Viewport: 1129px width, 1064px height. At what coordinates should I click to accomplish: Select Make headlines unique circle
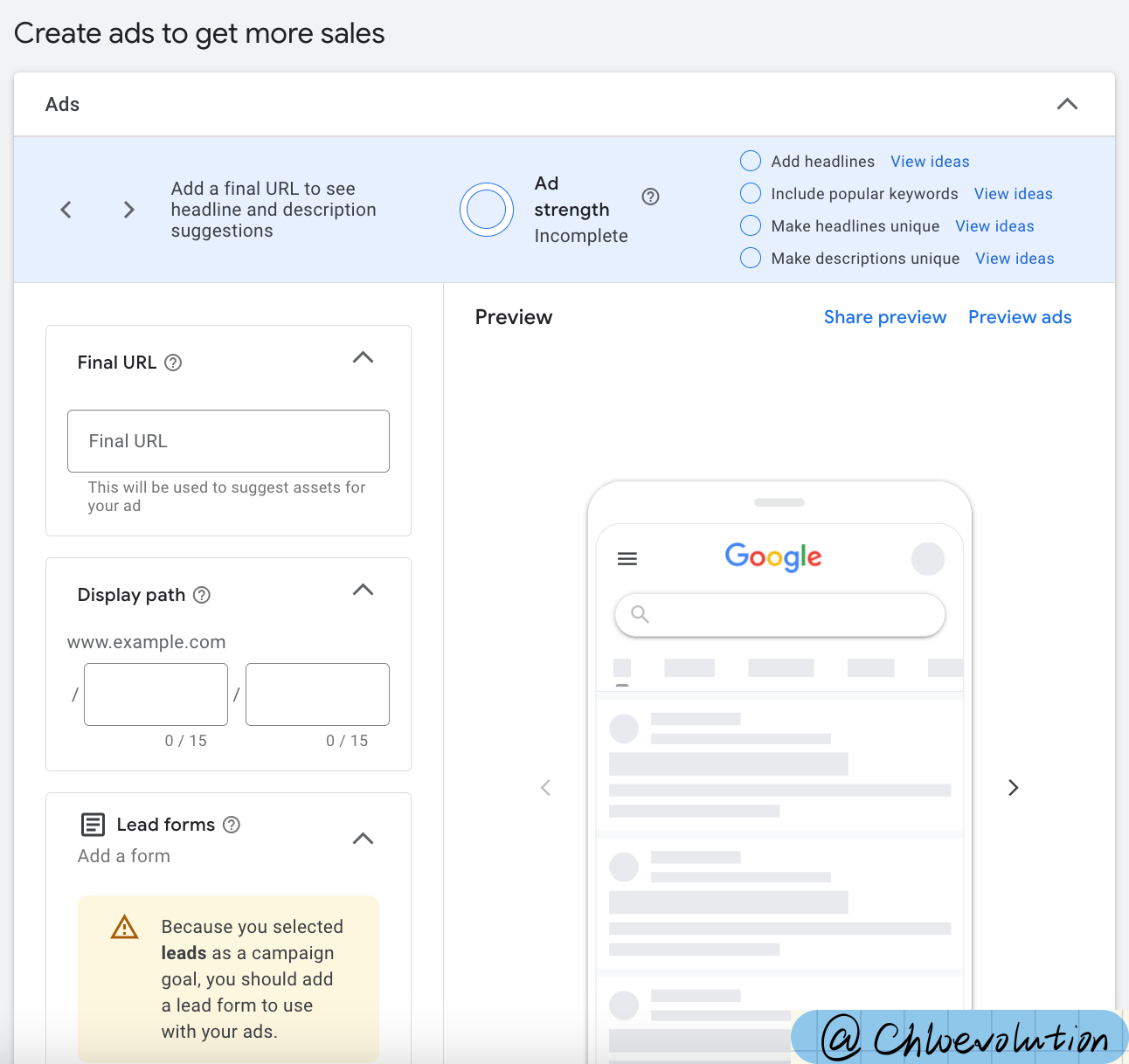[751, 225]
